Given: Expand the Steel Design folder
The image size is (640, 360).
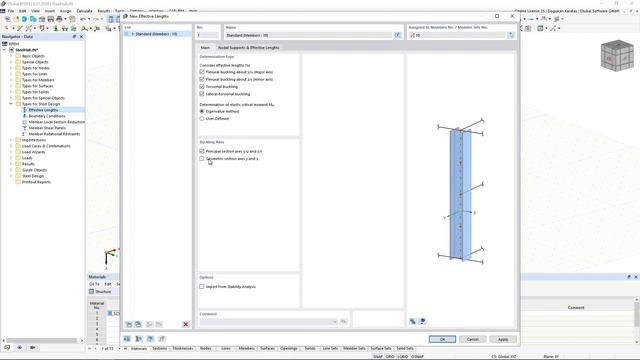Looking at the screenshot, I should pos(11,176).
